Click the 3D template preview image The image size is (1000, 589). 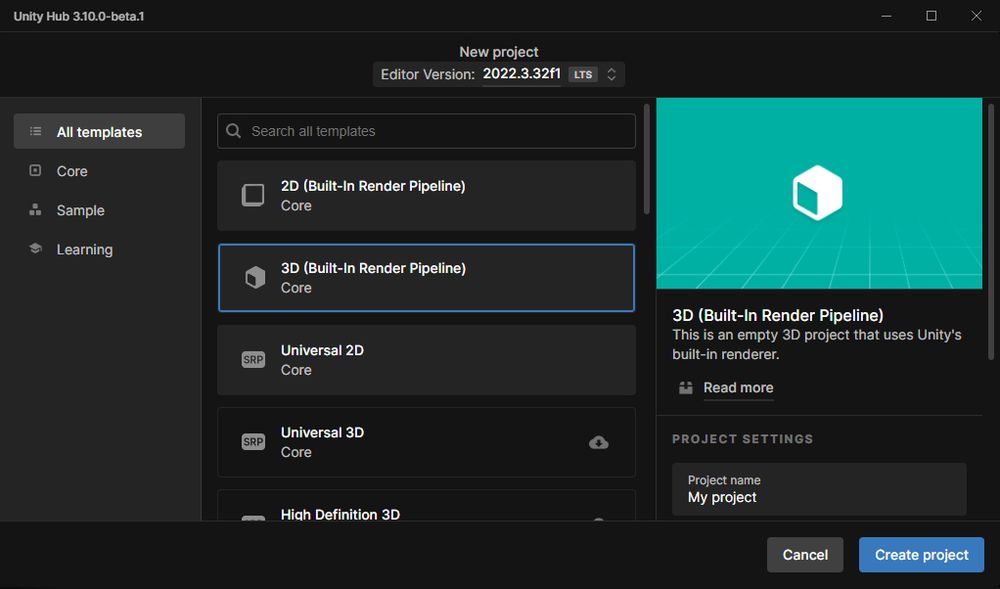pyautogui.click(x=819, y=193)
